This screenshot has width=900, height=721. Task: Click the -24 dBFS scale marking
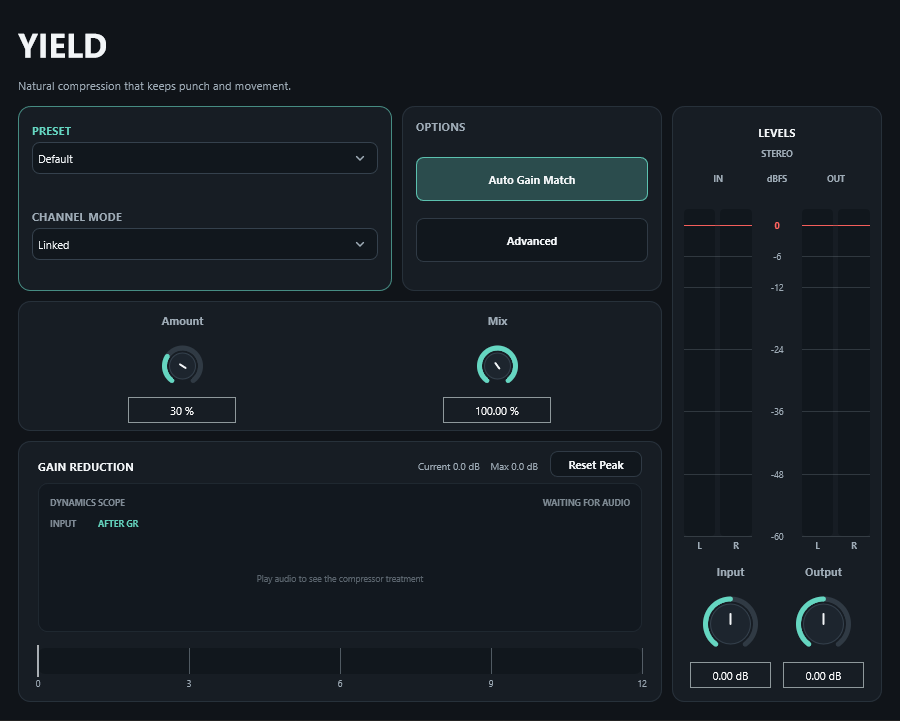tap(777, 350)
